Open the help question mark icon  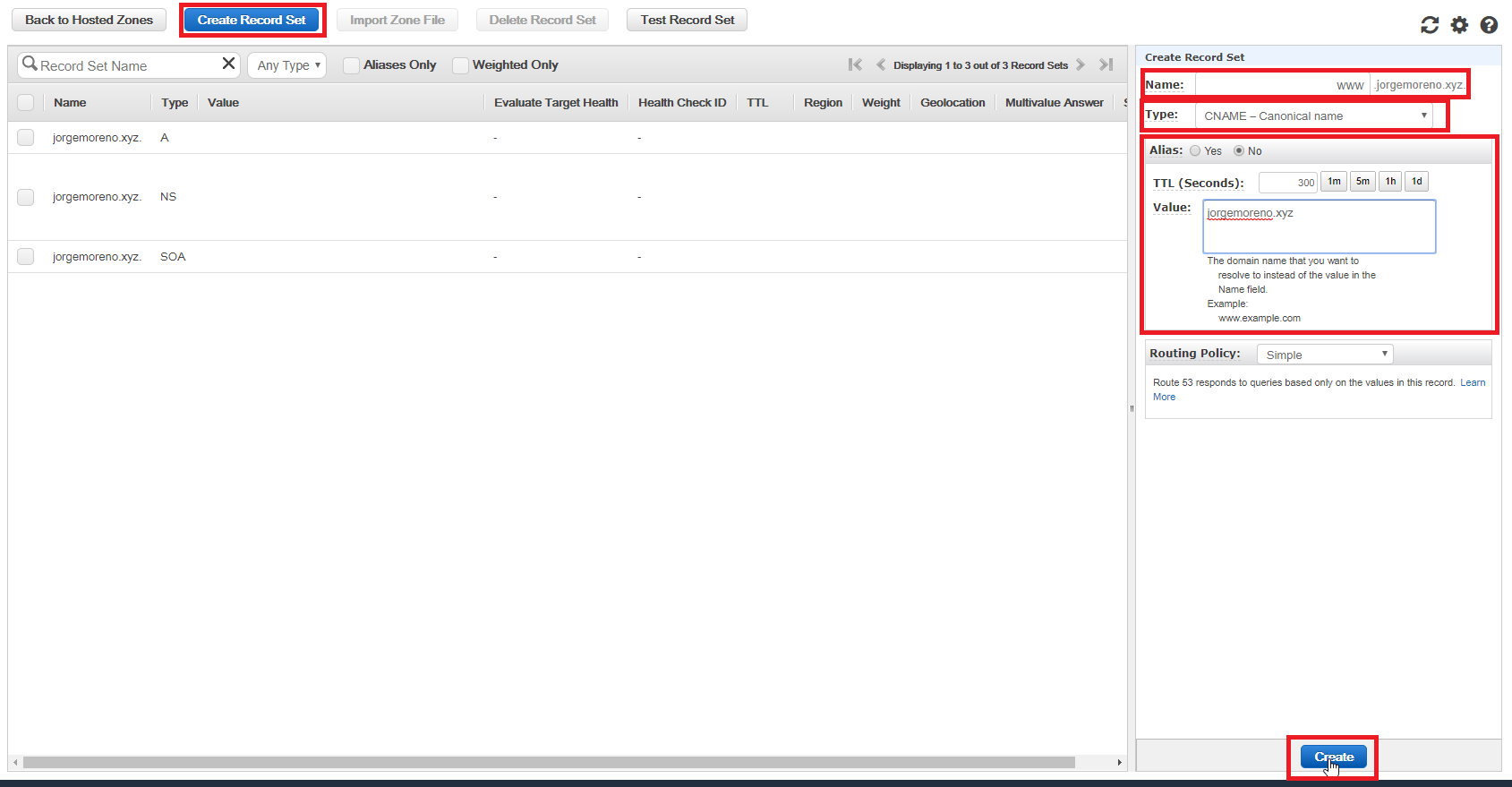tap(1489, 25)
